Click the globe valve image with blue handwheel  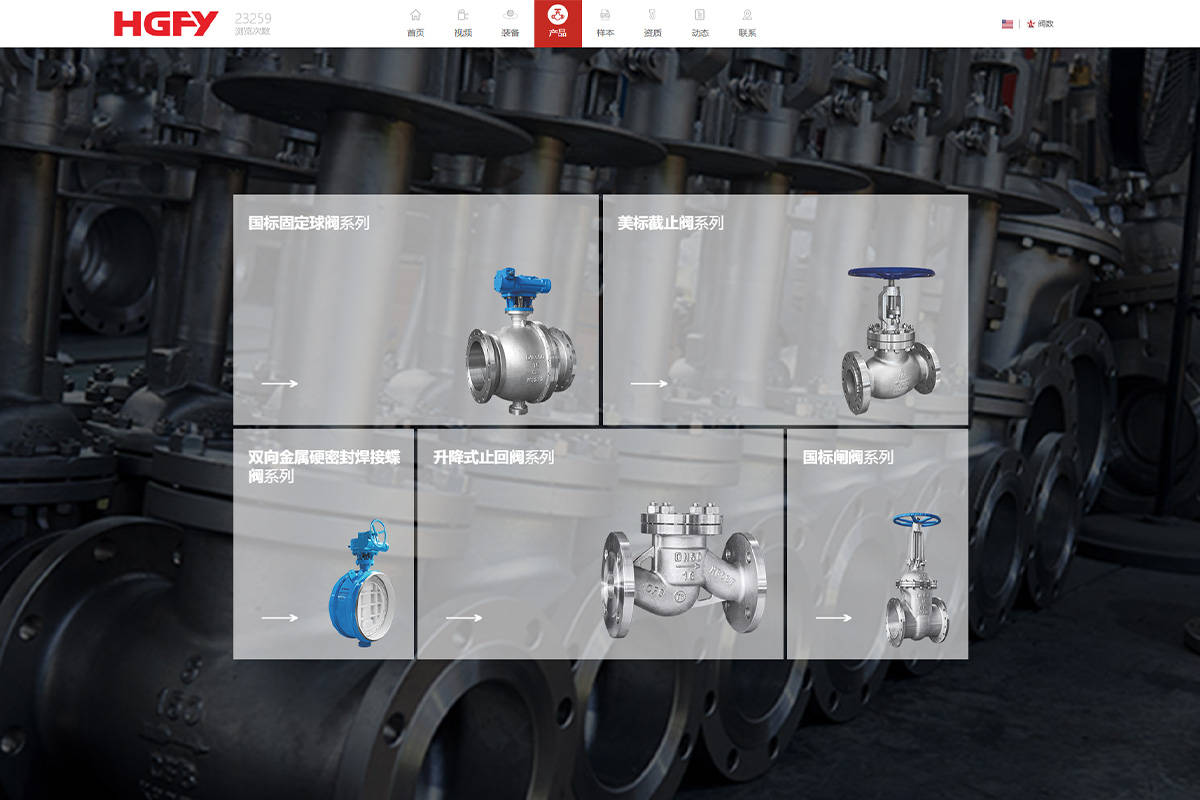tap(890, 340)
